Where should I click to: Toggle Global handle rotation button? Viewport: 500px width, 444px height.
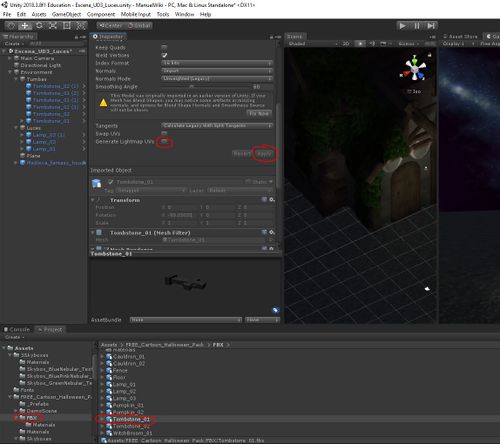tap(139, 25)
